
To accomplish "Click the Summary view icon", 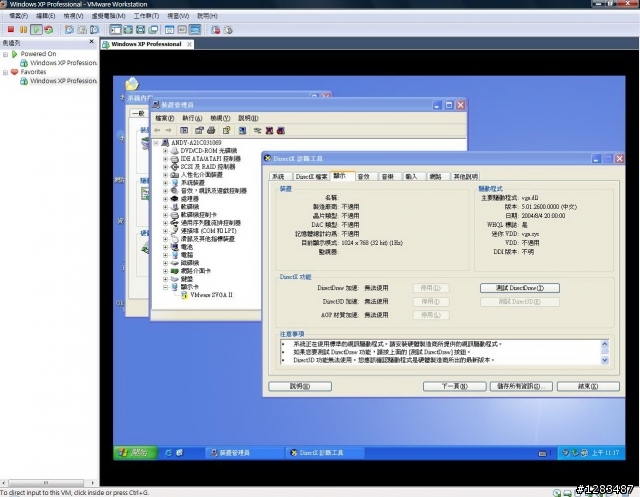I will pos(170,29).
